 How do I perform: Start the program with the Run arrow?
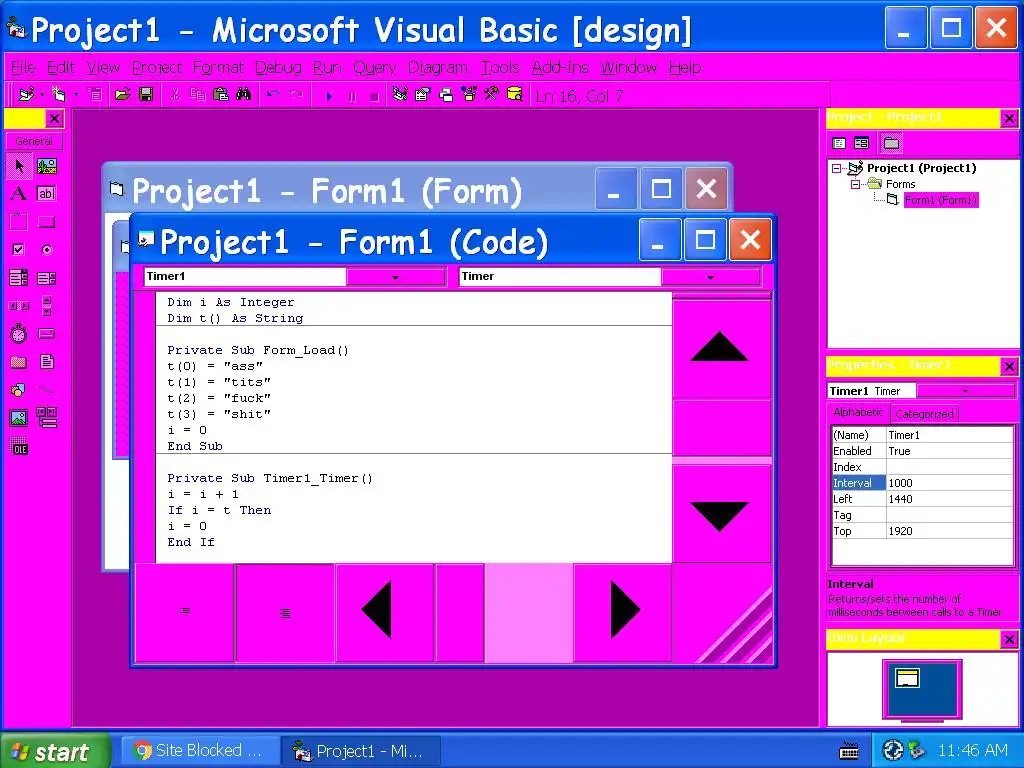329,96
